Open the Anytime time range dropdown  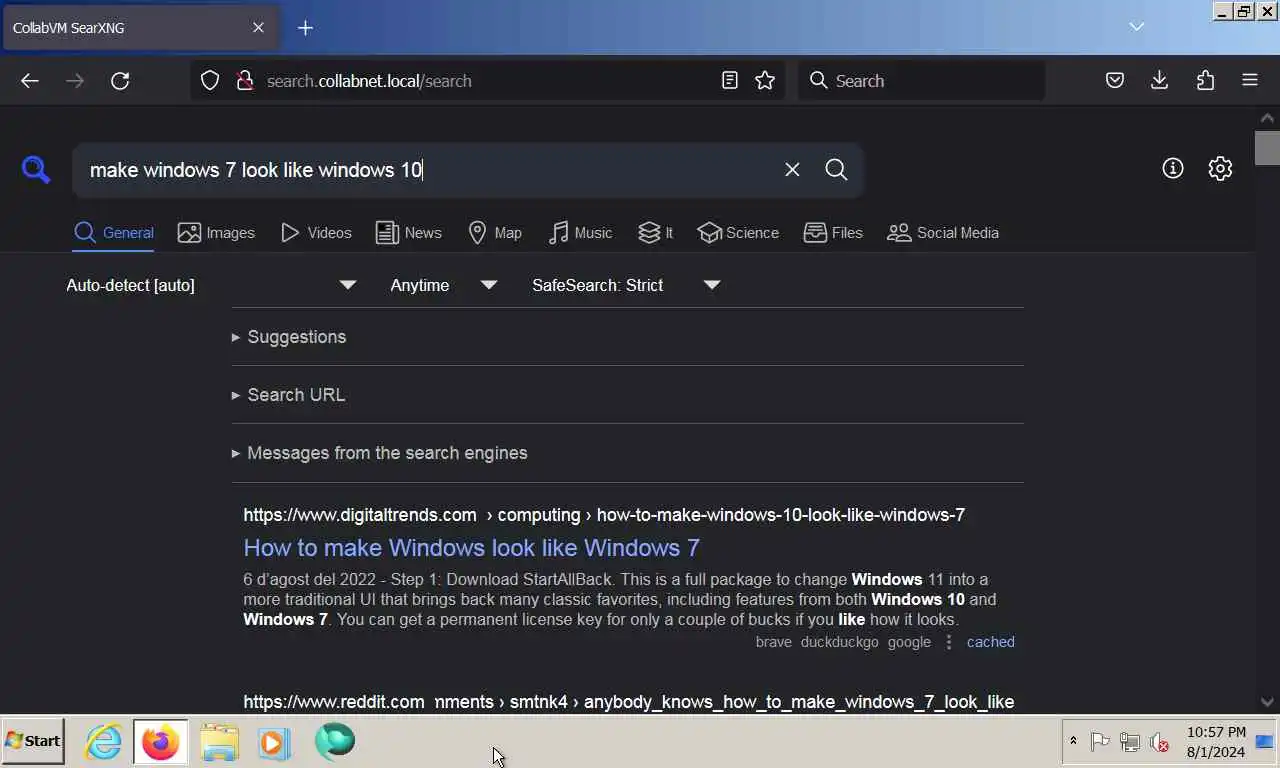[443, 285]
